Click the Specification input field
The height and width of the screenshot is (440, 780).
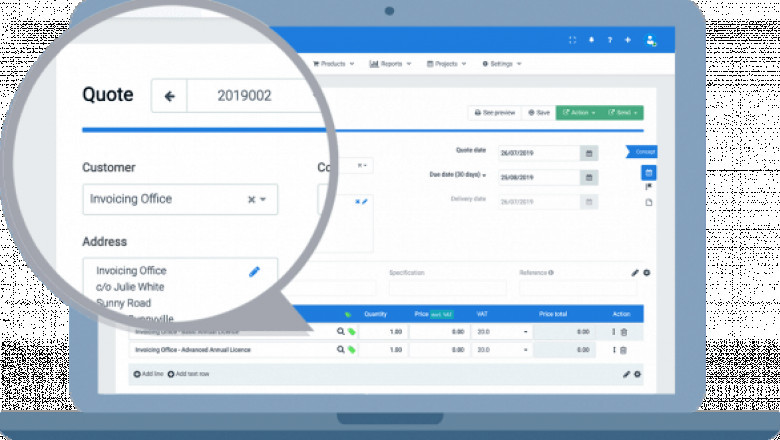[448, 288]
